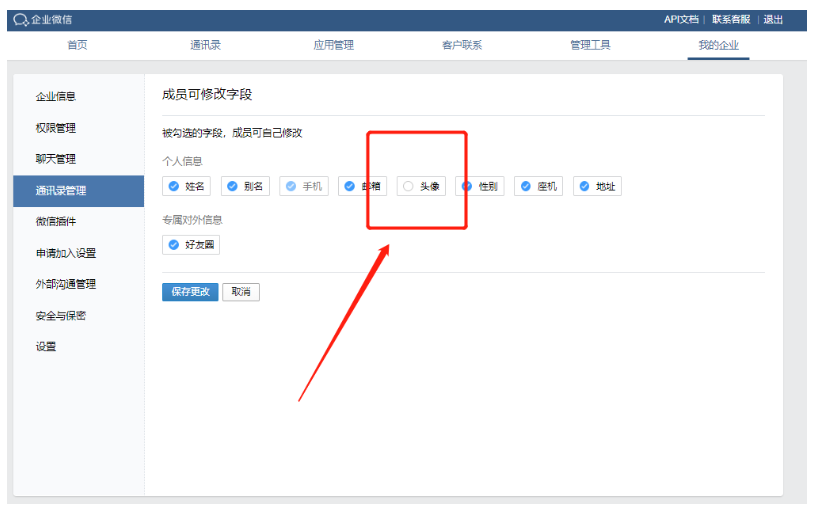Select the 管理工具 tab
Screen dimensions: 820x519
(x=590, y=45)
